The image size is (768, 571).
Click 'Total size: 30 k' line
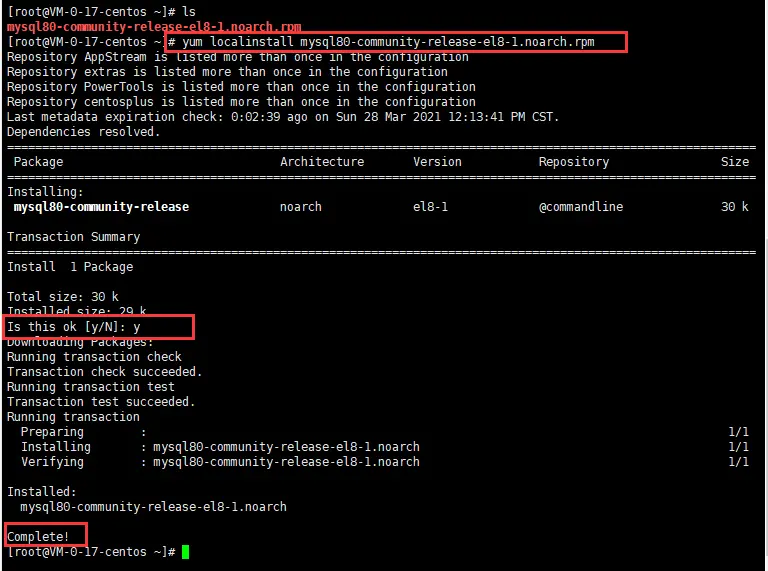pos(63,297)
